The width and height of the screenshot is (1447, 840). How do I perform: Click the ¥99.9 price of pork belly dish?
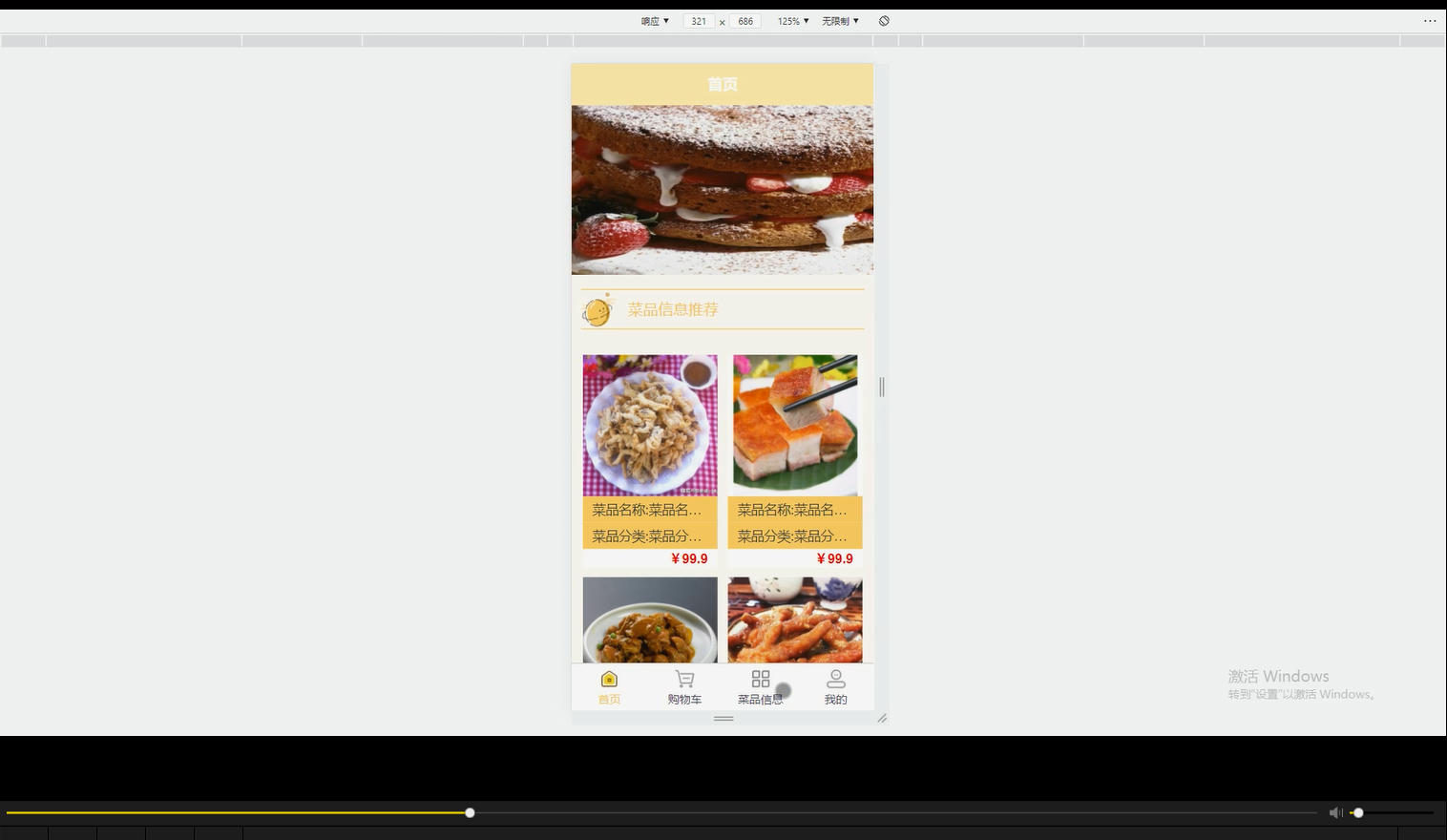click(x=834, y=558)
